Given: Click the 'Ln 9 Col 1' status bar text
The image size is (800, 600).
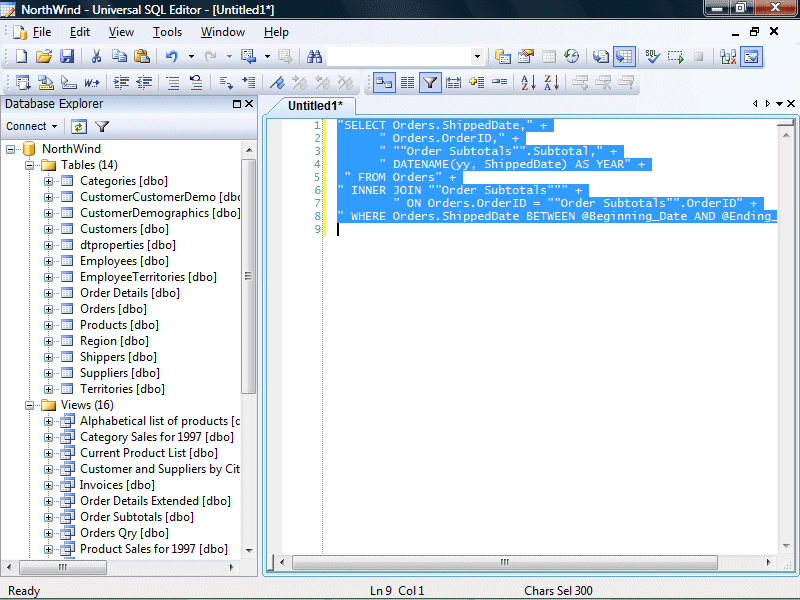Looking at the screenshot, I should tap(397, 591).
